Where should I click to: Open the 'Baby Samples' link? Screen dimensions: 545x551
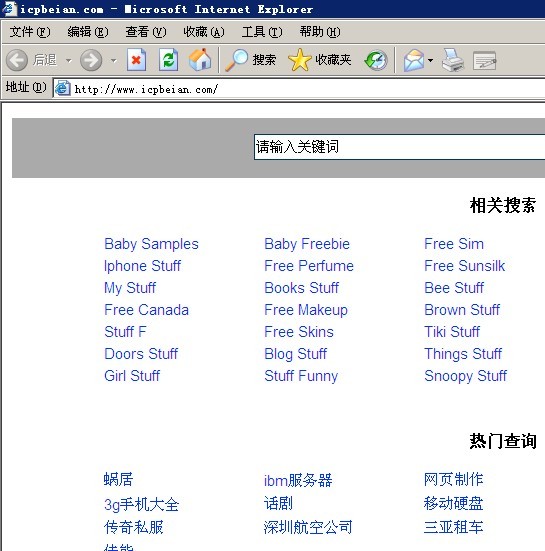[151, 244]
